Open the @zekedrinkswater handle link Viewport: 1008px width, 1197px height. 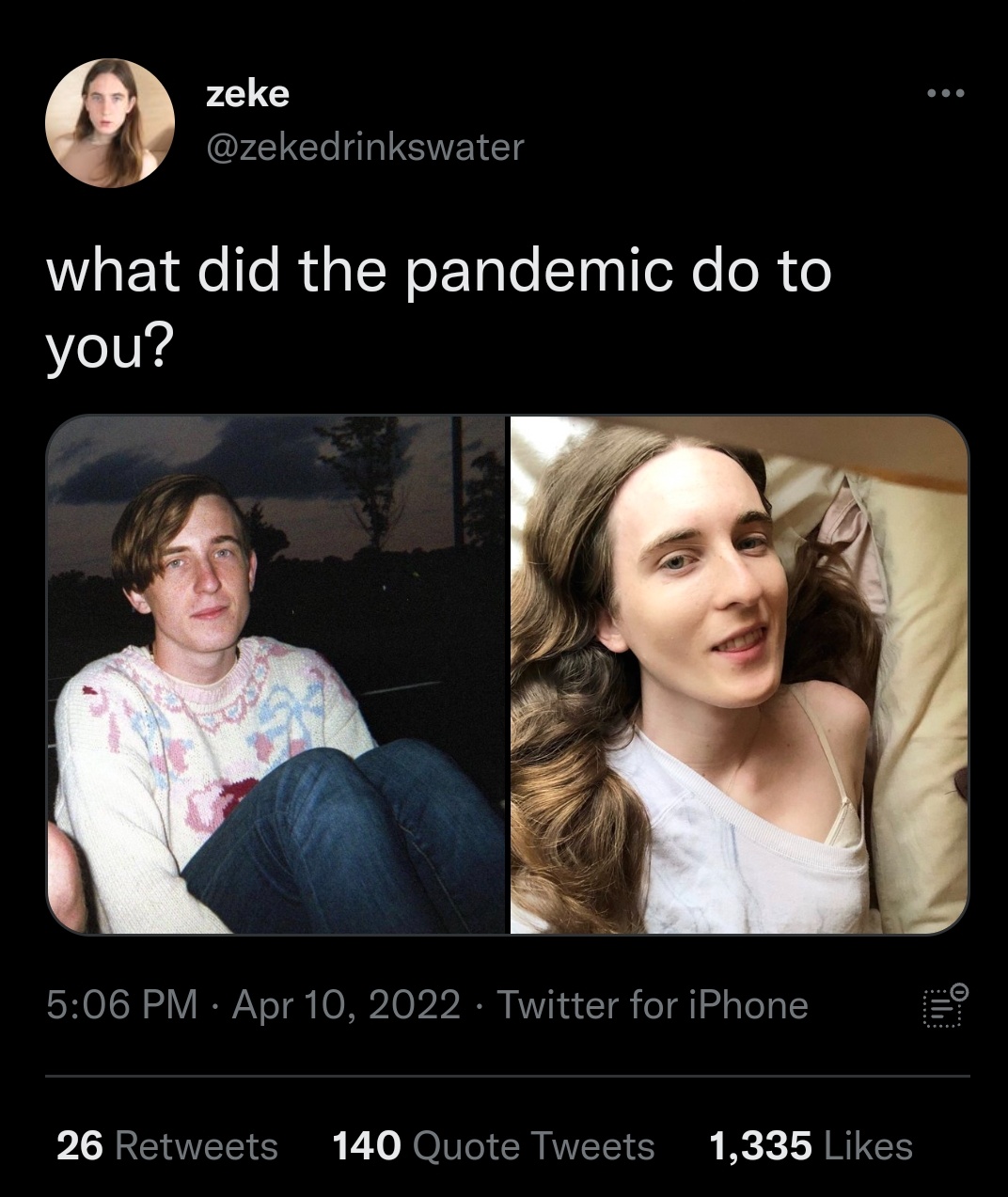pos(364,146)
